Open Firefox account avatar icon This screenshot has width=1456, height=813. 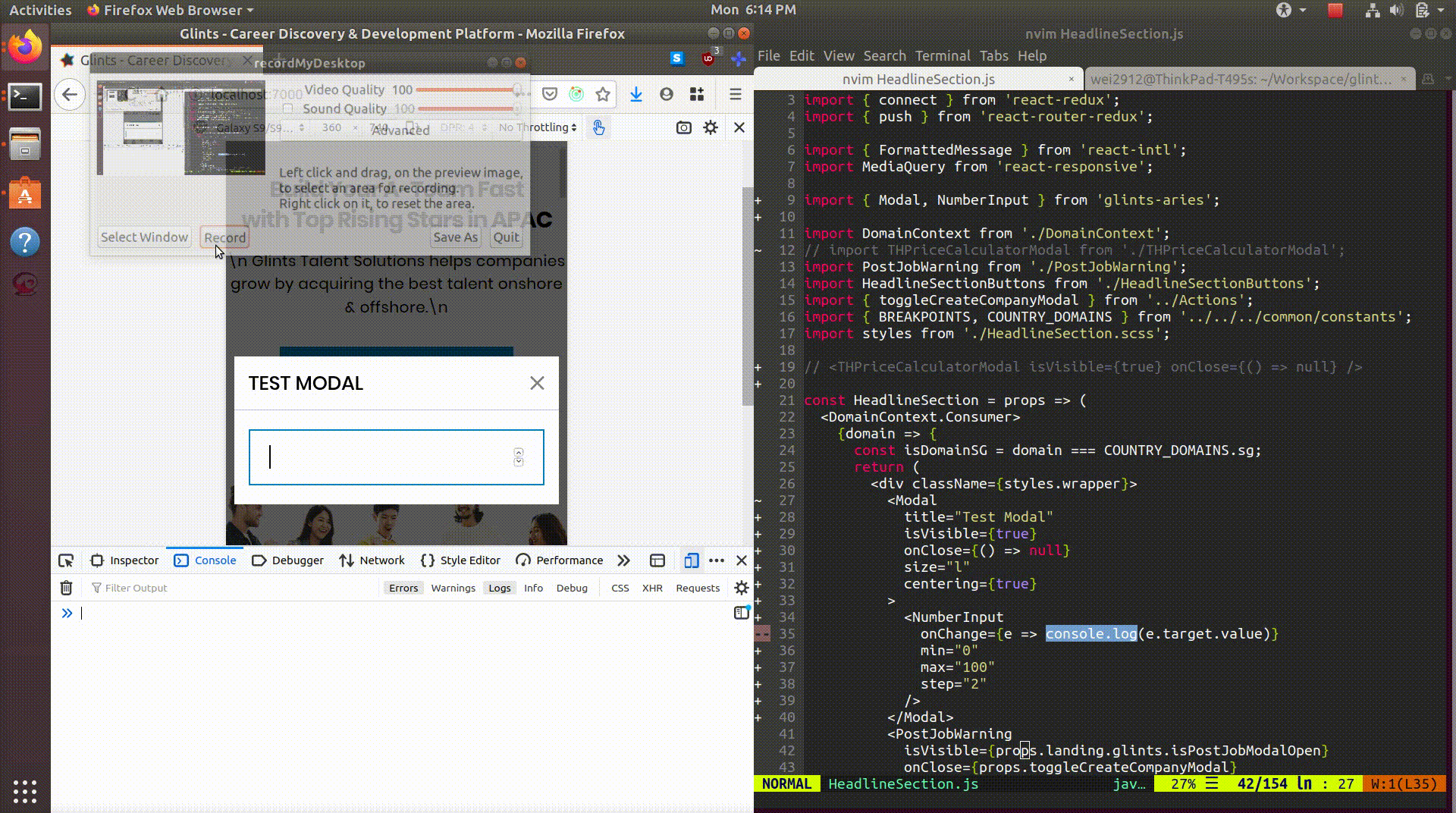pyautogui.click(x=667, y=94)
